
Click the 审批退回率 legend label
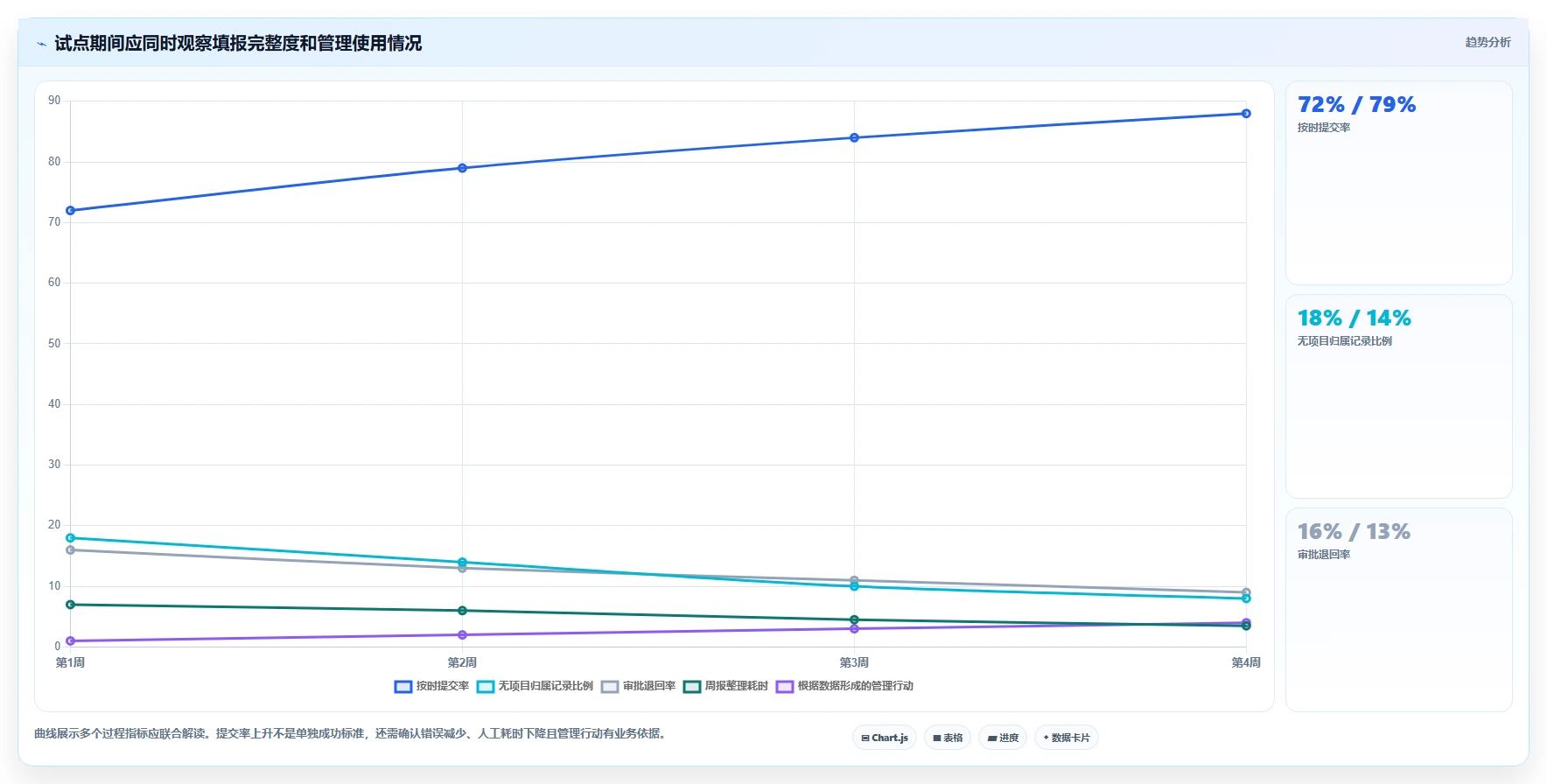[649, 686]
